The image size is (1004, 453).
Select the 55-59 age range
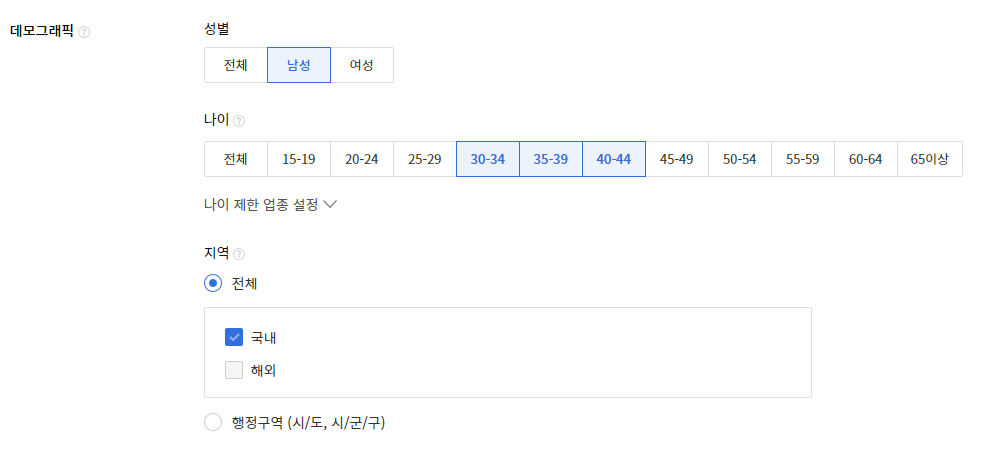pyautogui.click(x=803, y=159)
